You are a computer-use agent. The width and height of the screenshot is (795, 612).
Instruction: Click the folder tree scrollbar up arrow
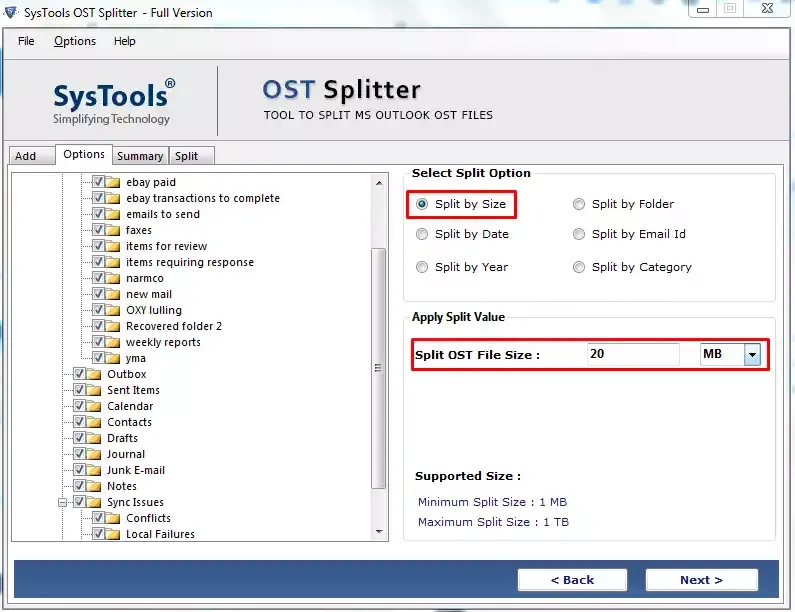(379, 183)
